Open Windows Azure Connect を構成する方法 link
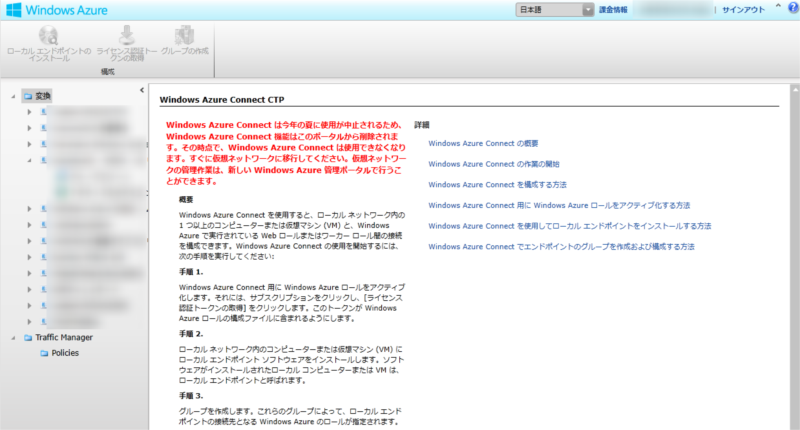 click(x=497, y=185)
